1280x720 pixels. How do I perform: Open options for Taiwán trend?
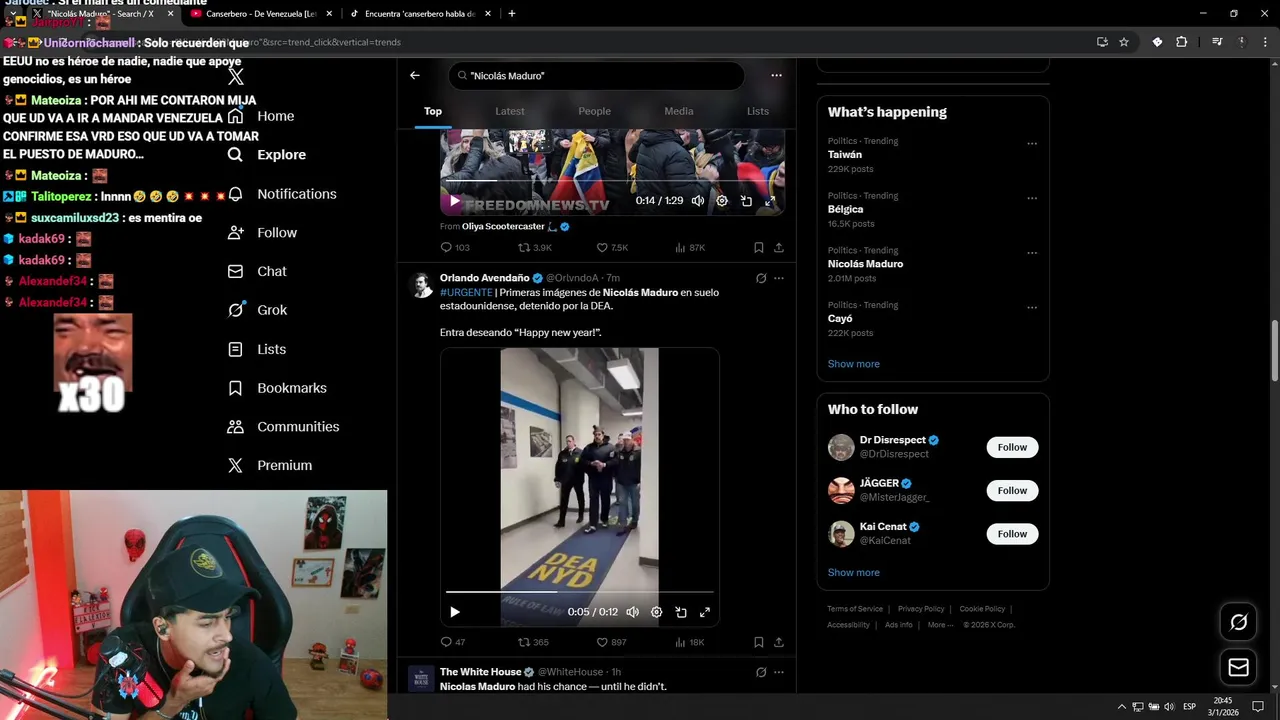coord(1032,143)
